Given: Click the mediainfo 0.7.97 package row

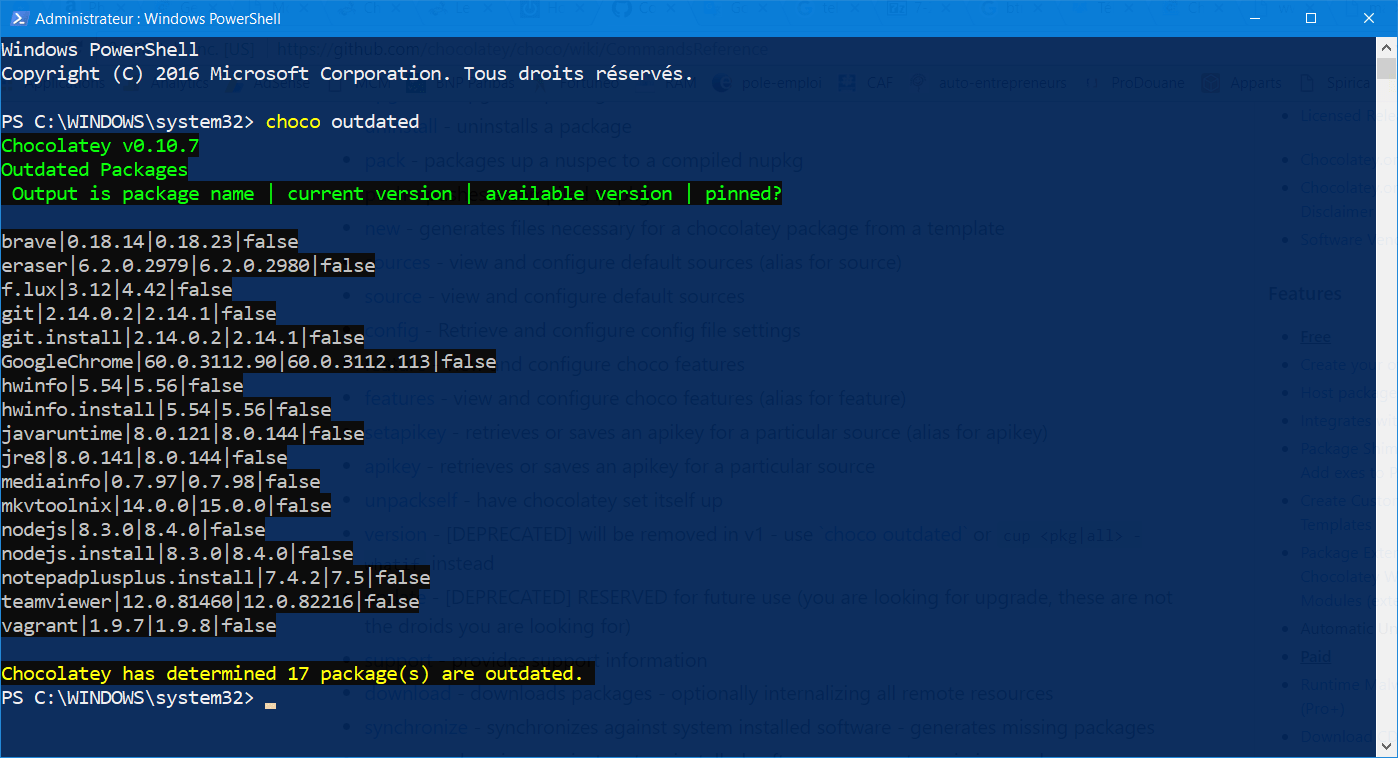Looking at the screenshot, I should [x=161, y=482].
